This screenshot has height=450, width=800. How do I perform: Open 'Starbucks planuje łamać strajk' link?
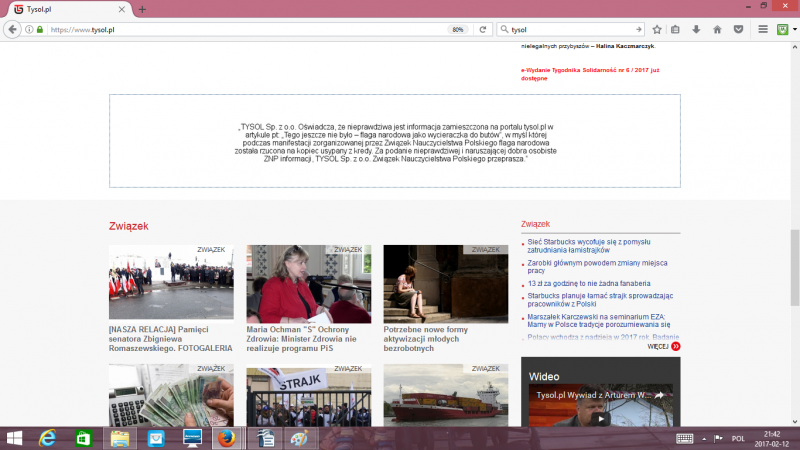click(x=600, y=299)
